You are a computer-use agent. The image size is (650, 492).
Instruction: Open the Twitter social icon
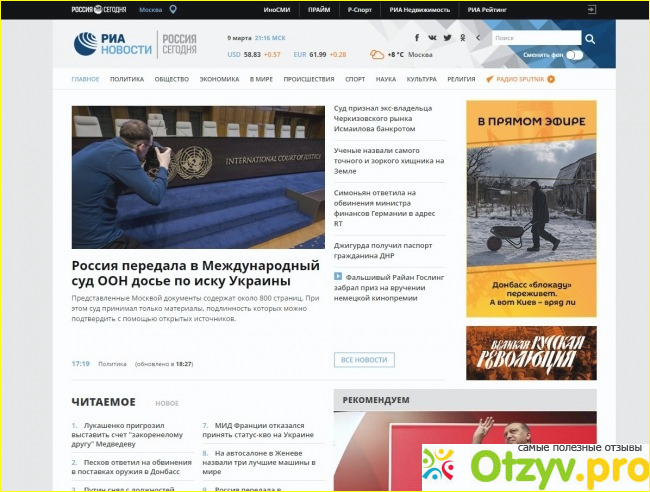pyautogui.click(x=447, y=38)
